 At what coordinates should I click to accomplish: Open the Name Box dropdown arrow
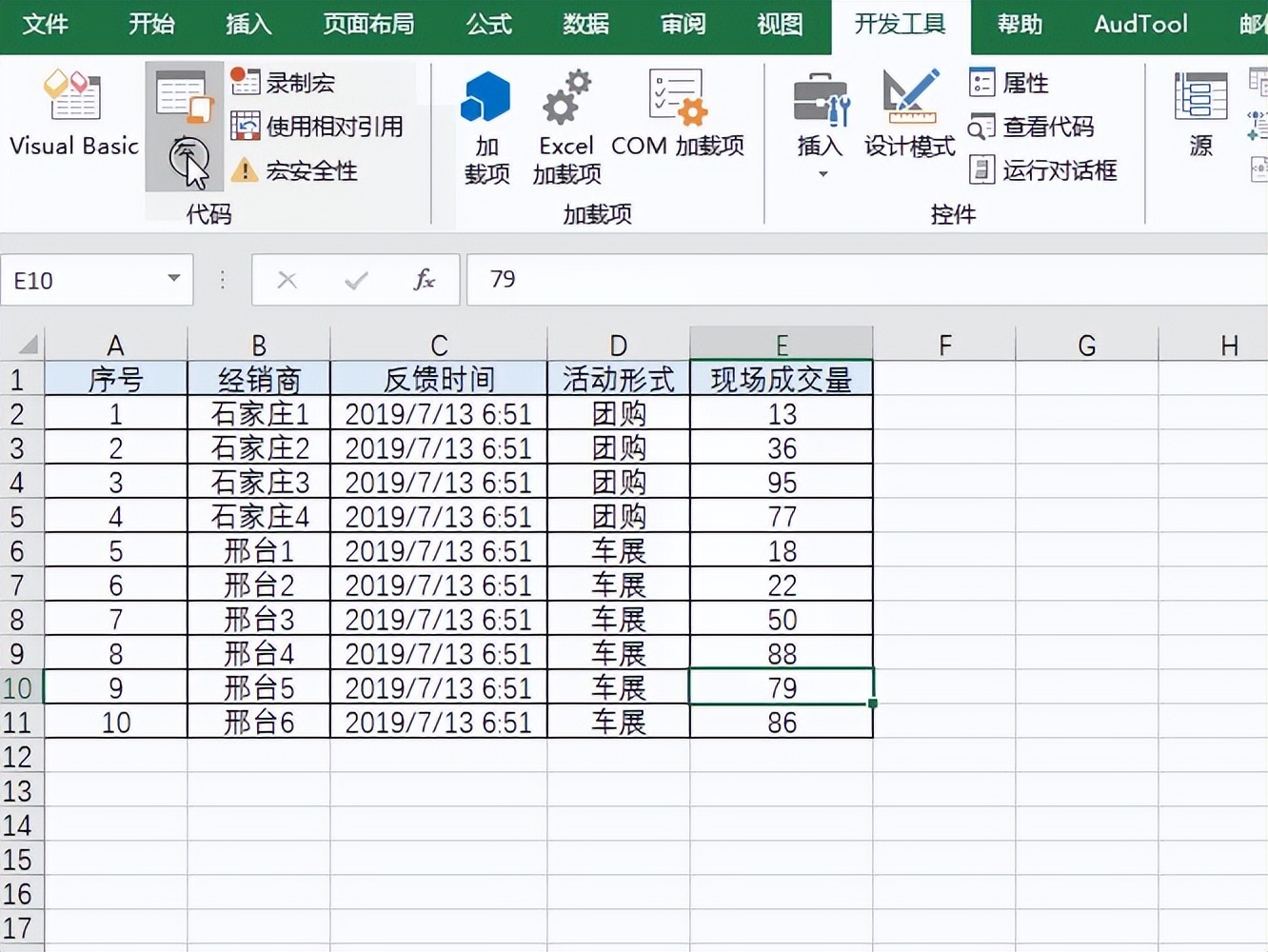click(x=173, y=280)
